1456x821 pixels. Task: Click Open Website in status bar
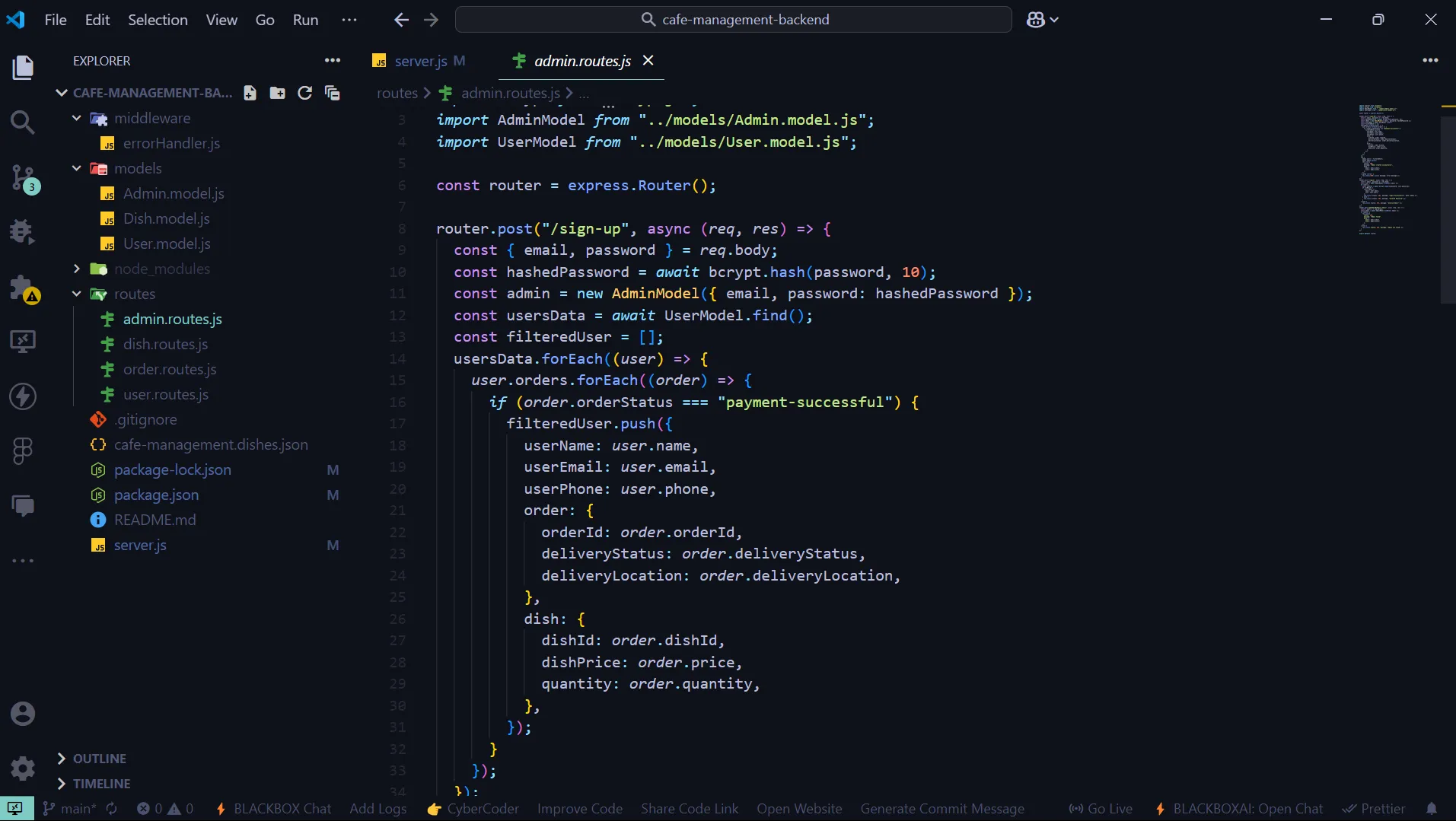tap(799, 809)
